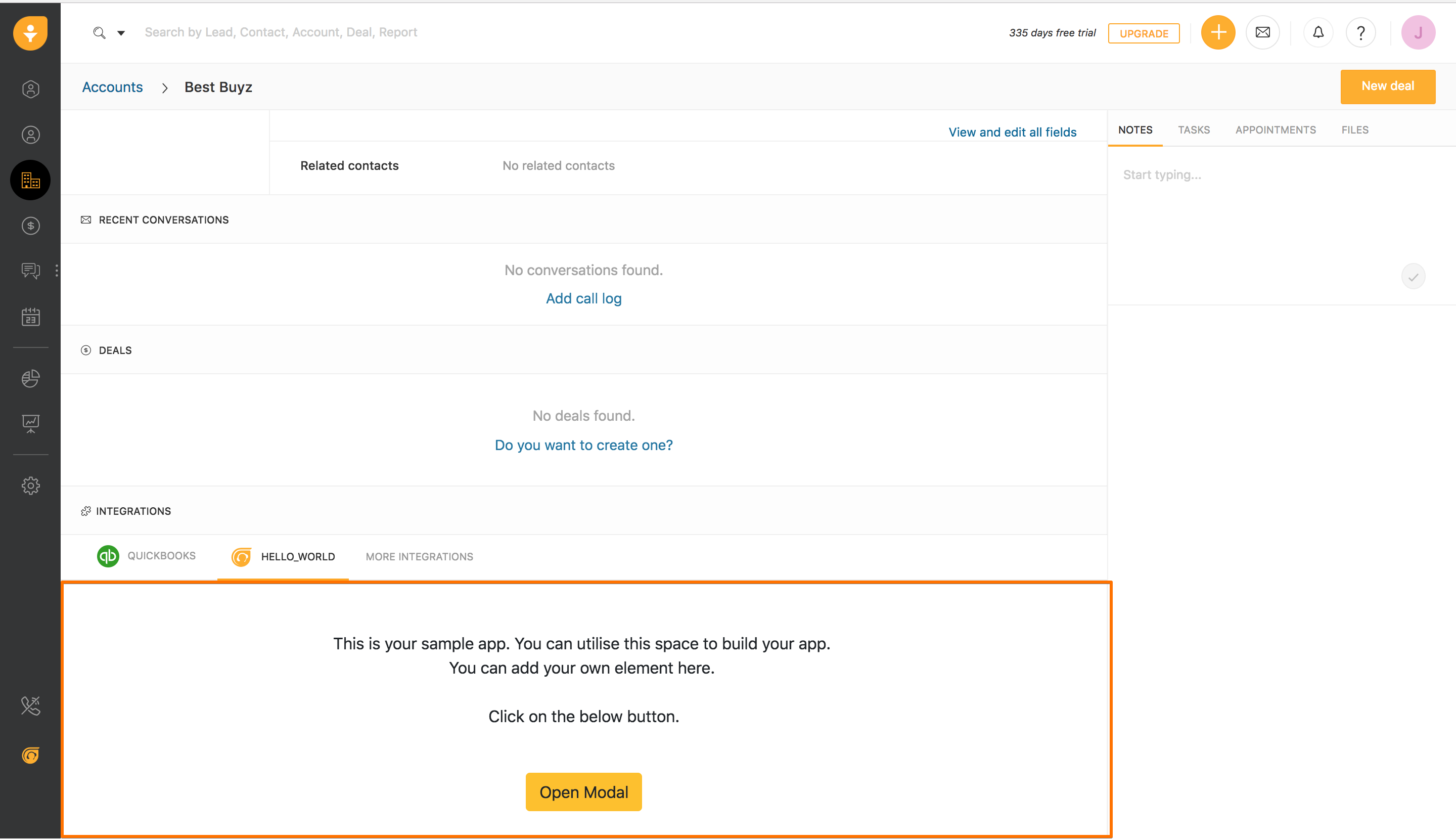
Task: Click the RECENT CONVERSATIONS header
Action: point(163,220)
